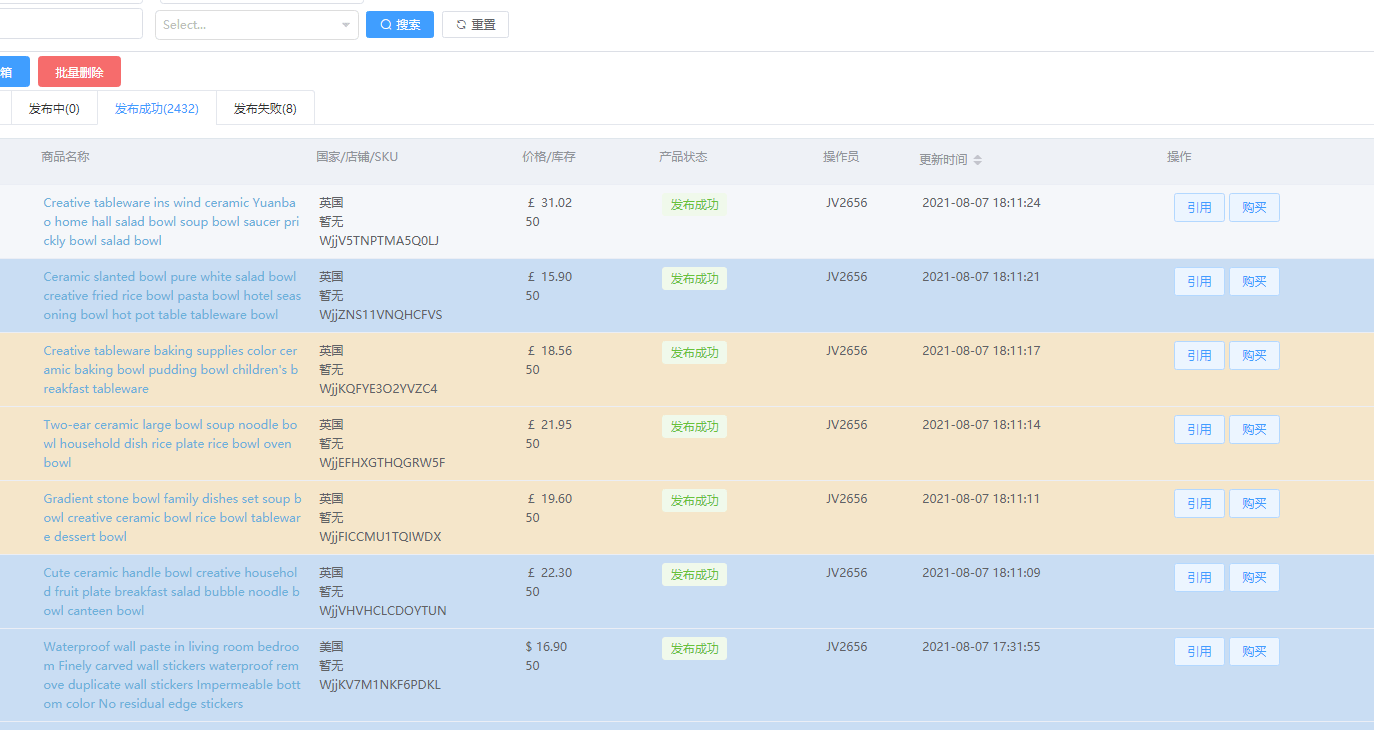Click the empty search input field
This screenshot has height=730, width=1374.
click(70, 22)
